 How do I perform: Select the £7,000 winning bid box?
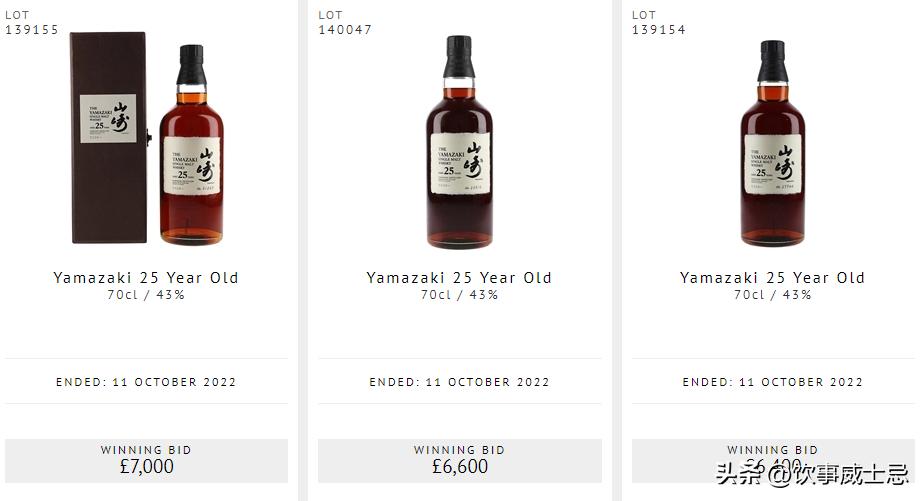146,460
